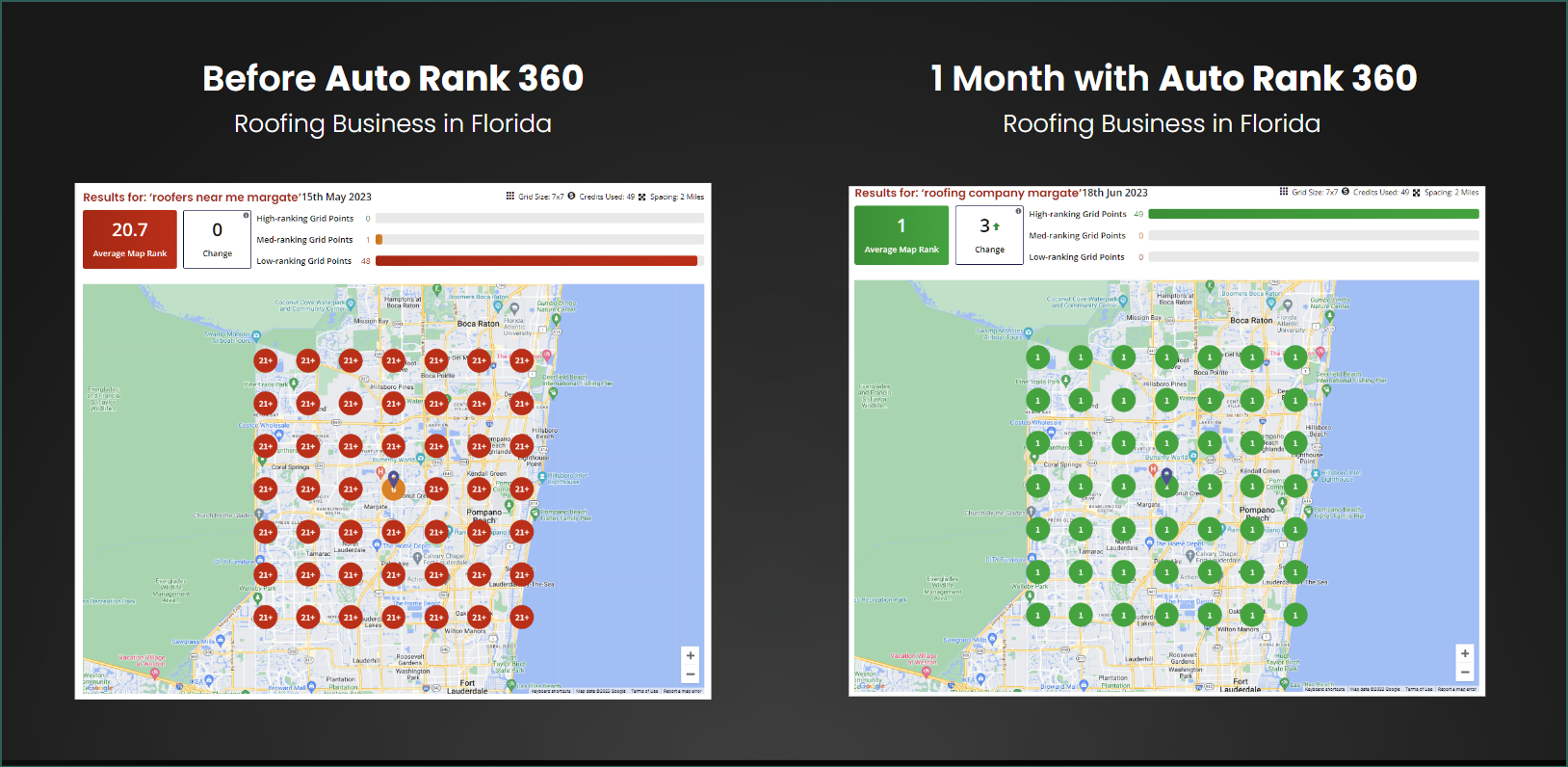Open Terms of Use link on the left map
Image resolution: width=1568 pixels, height=767 pixels.
[644, 691]
